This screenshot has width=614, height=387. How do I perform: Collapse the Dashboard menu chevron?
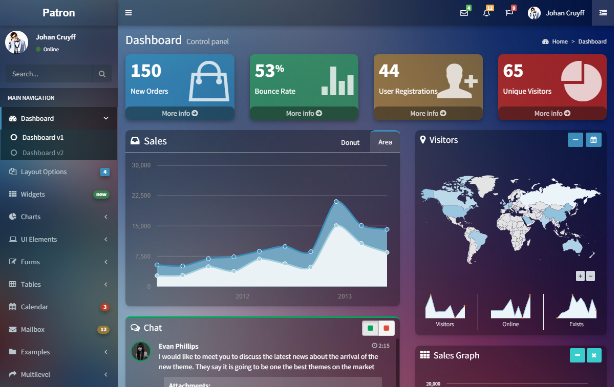click(106, 118)
